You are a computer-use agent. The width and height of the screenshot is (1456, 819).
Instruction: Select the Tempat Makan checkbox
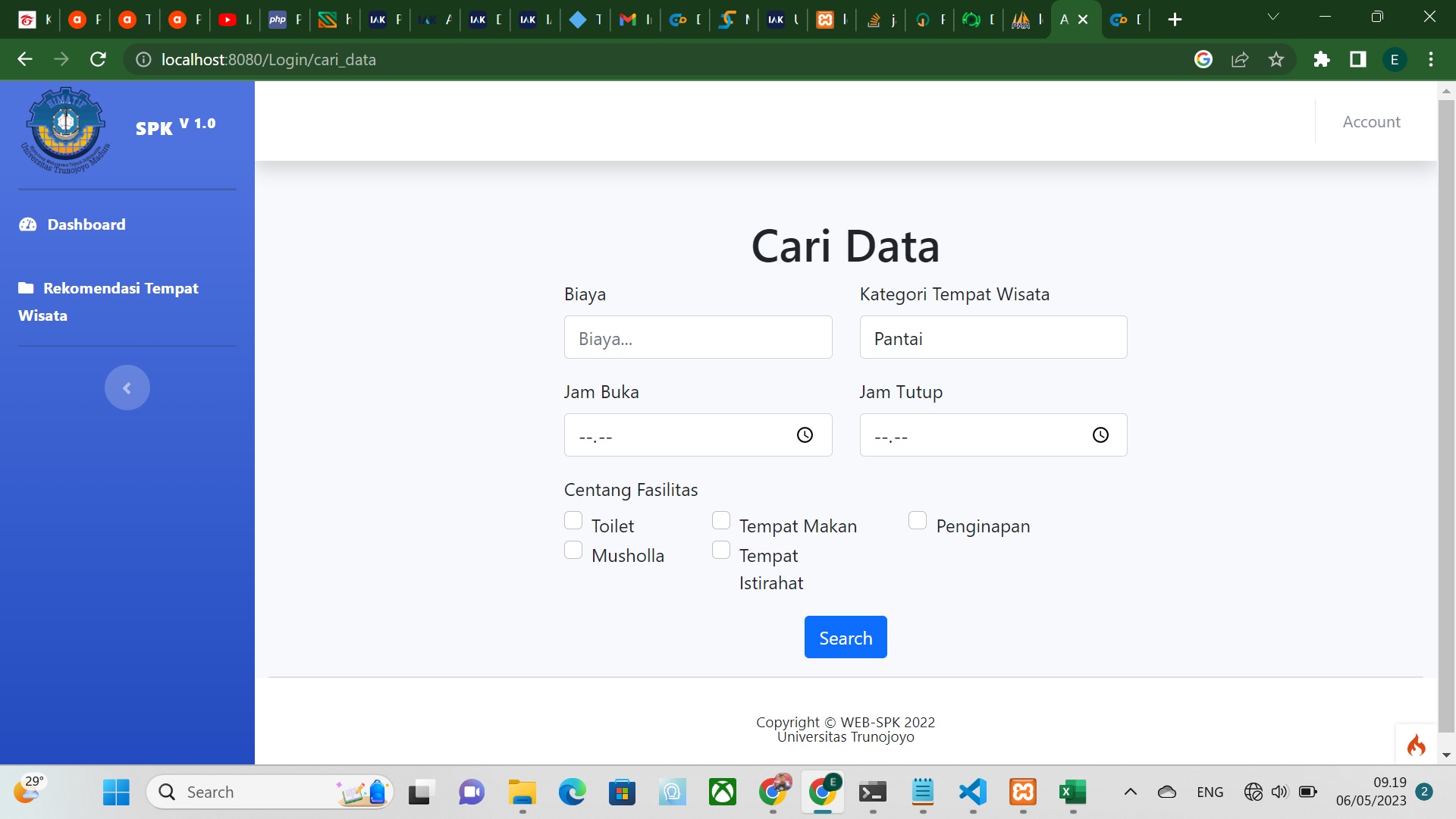[x=721, y=520]
